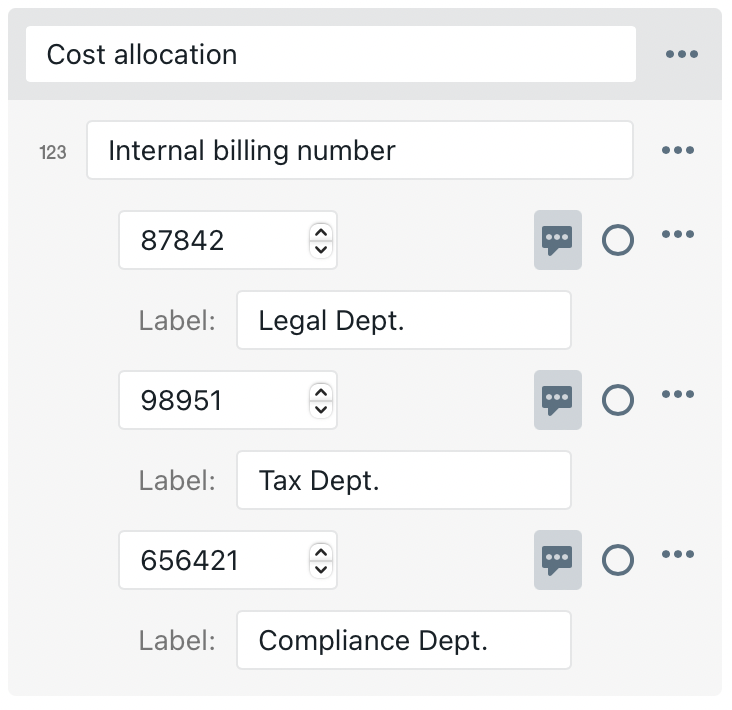Open comment for the 98951 entry
Screen dimensions: 732x710
point(557,400)
